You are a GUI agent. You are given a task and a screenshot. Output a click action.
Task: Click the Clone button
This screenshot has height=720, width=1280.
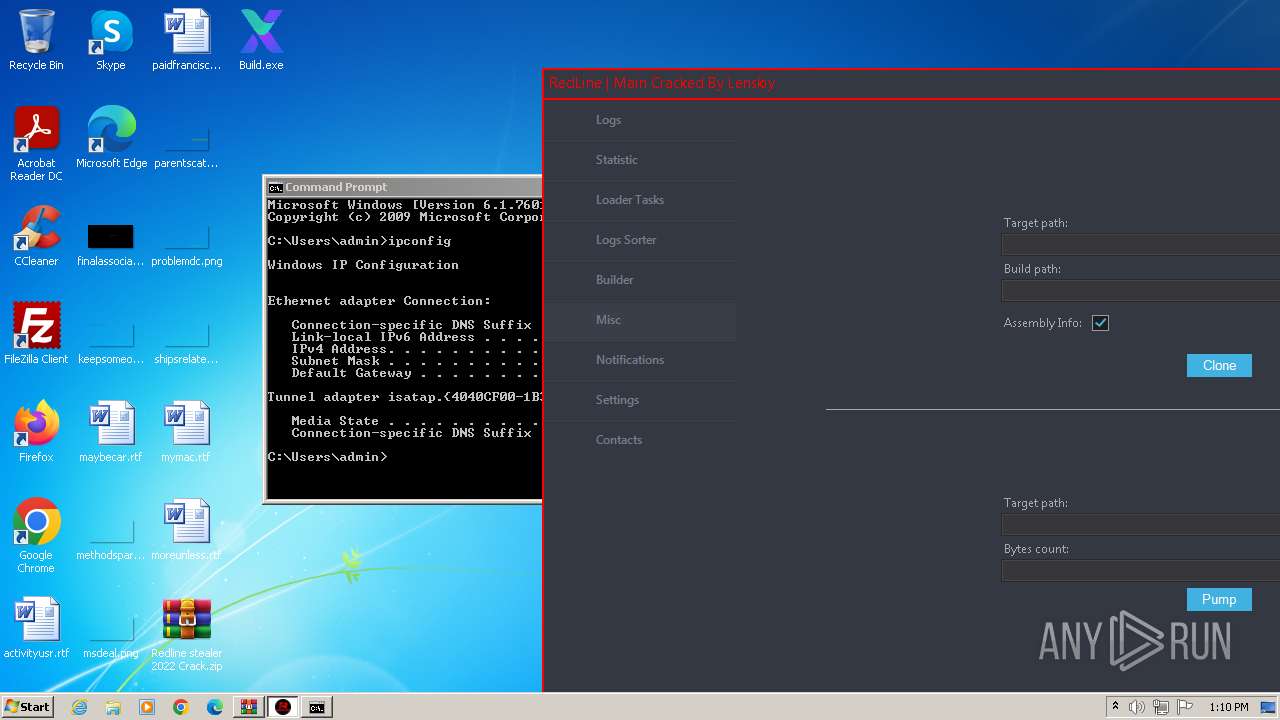coord(1219,365)
